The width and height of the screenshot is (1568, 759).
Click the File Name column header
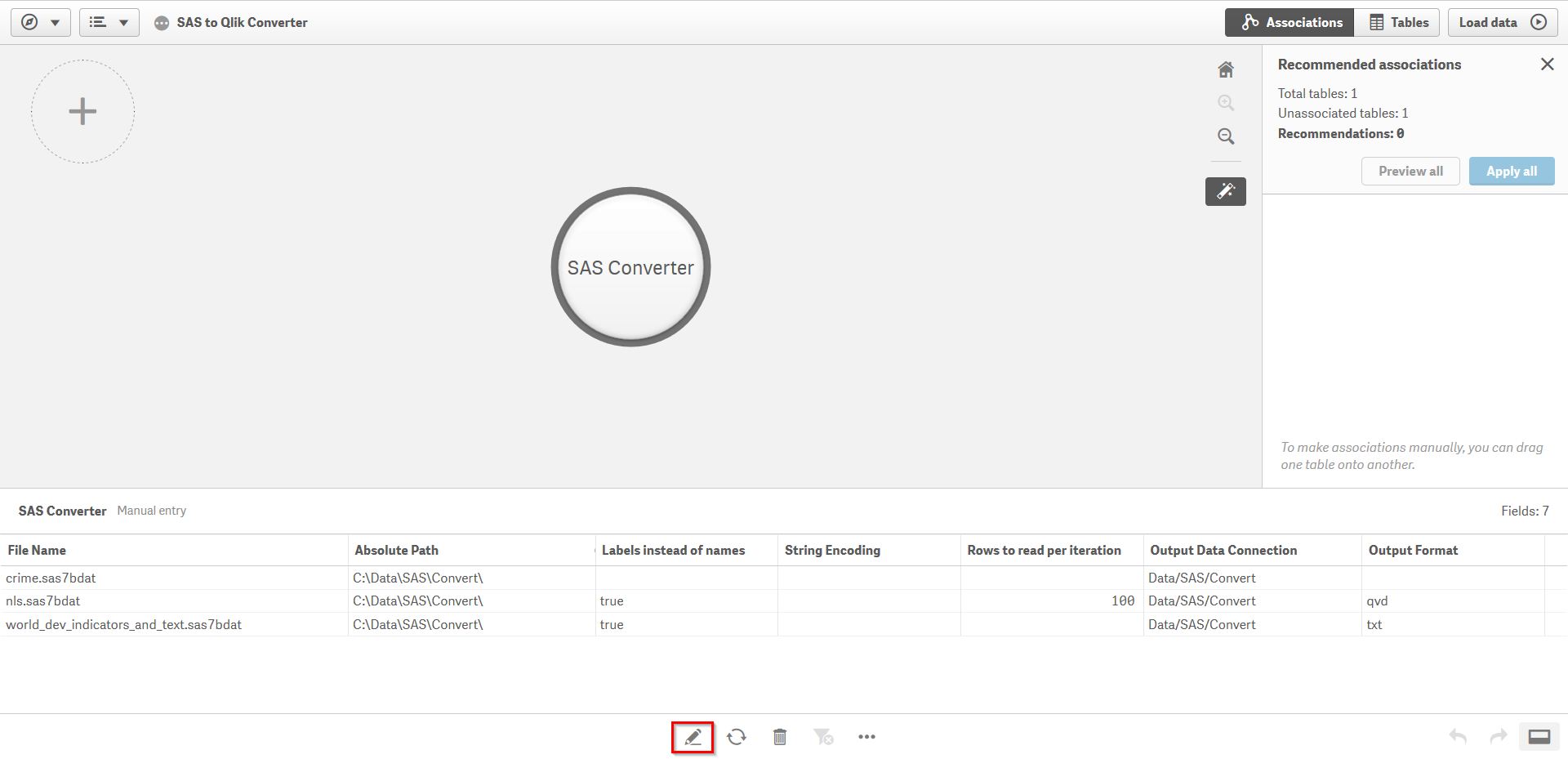click(174, 550)
